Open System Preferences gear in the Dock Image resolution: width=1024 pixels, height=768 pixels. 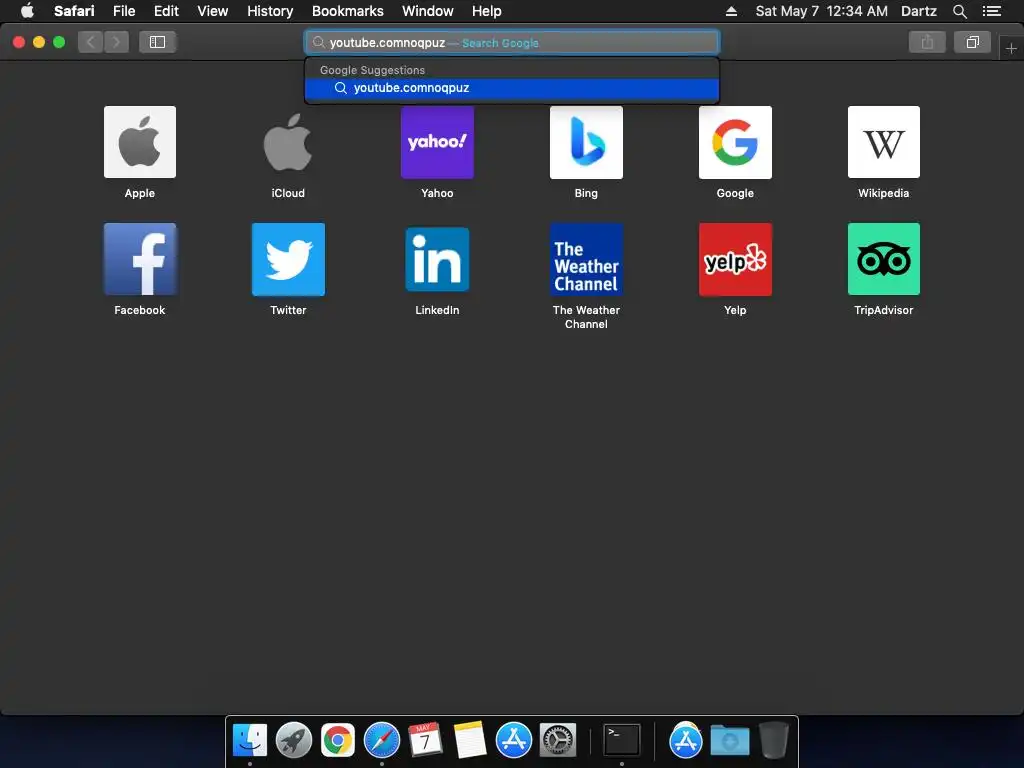(558, 741)
